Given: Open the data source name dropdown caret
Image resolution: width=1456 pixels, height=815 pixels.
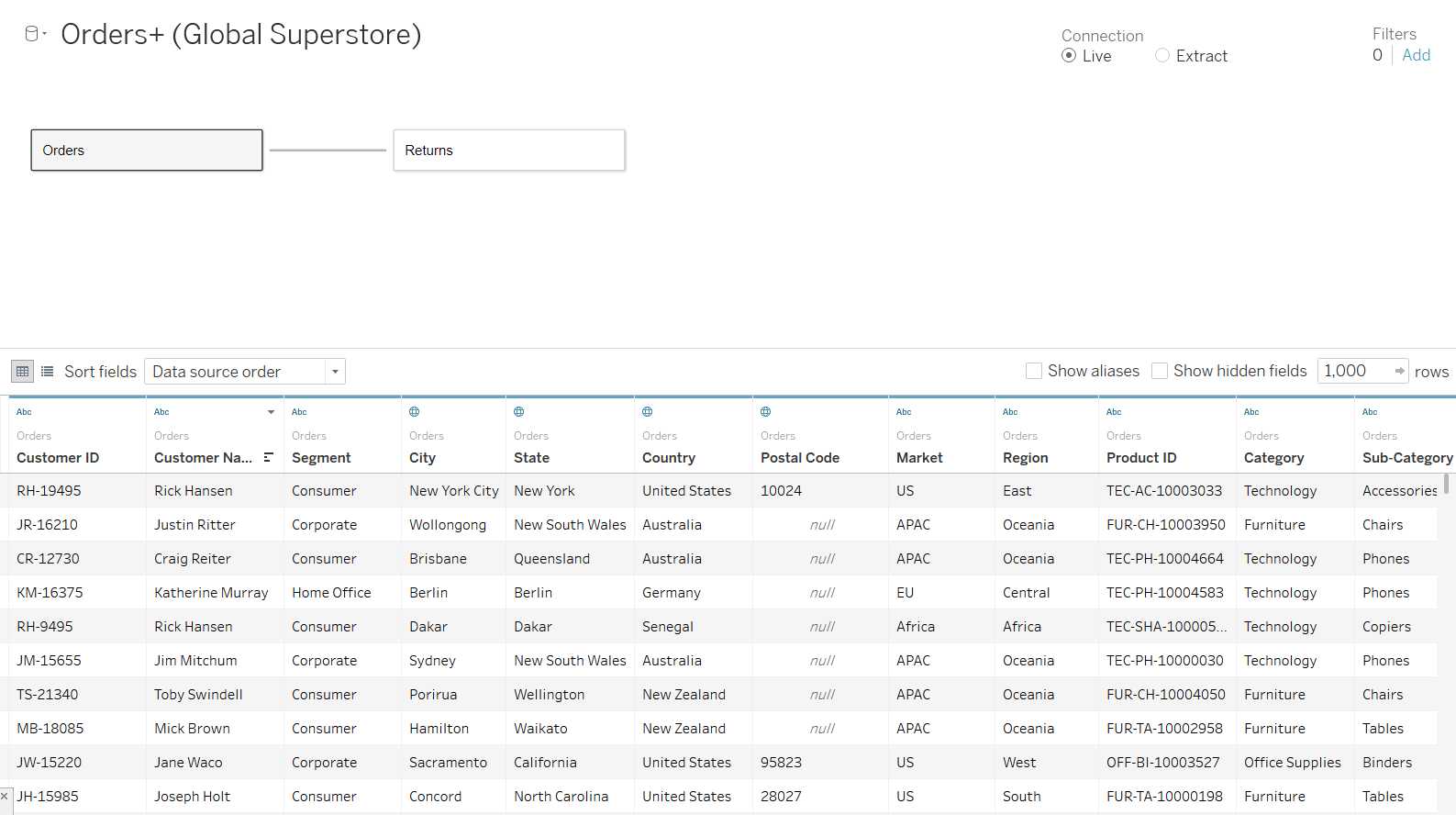Looking at the screenshot, I should tap(44, 34).
